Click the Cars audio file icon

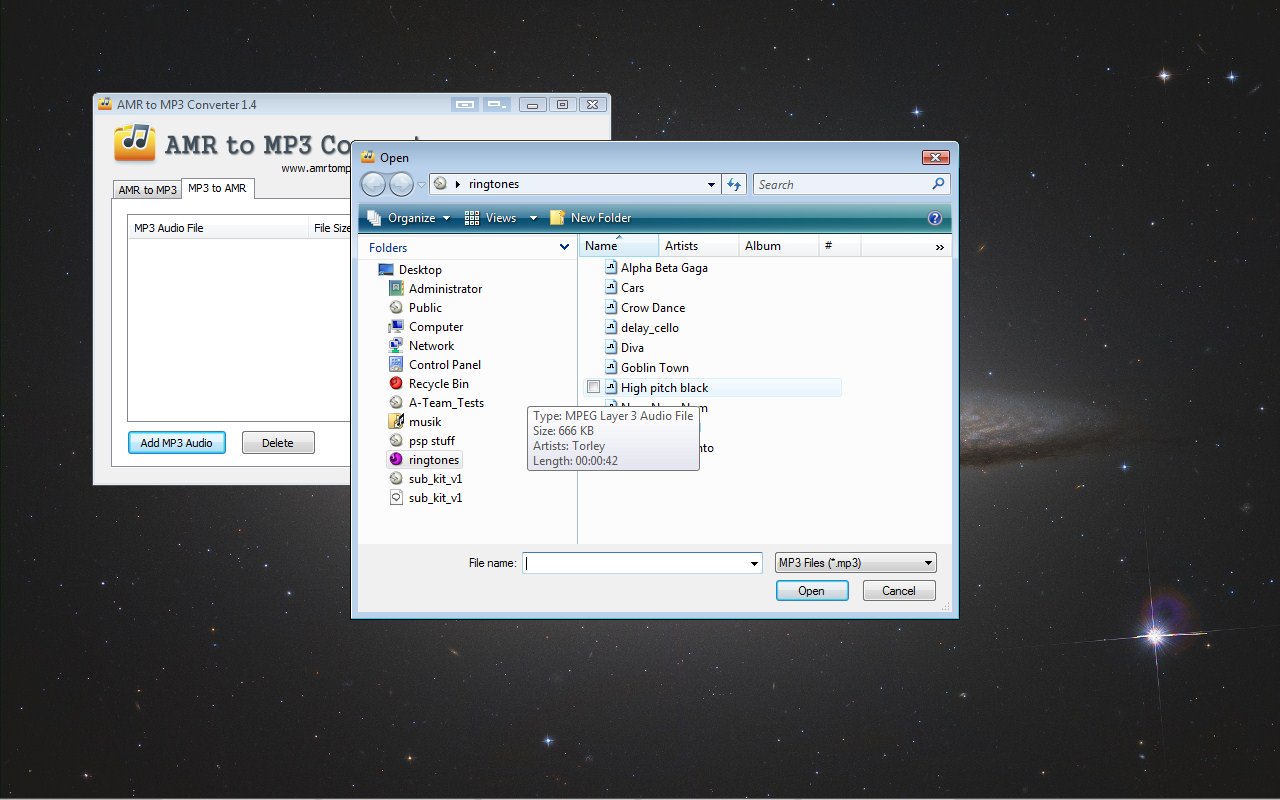[x=611, y=288]
